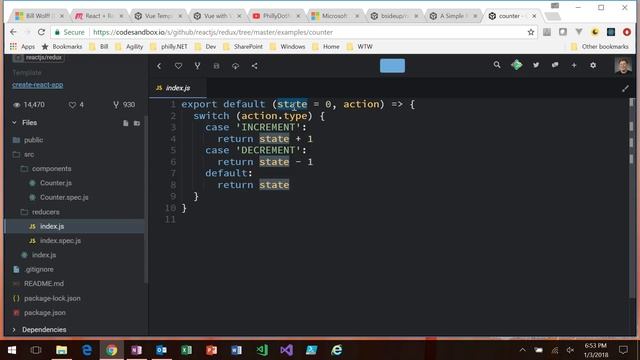This screenshot has width=640, height=360.
Task: Open Other bookmarks folder
Action: [x=600, y=47]
